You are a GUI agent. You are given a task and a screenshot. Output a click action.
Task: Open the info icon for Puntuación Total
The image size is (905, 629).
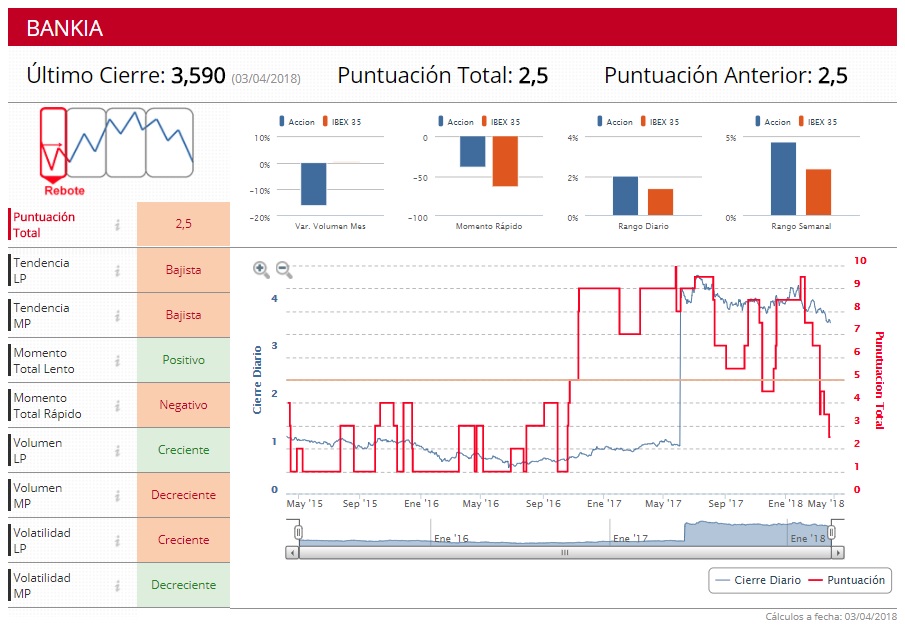coord(117,224)
